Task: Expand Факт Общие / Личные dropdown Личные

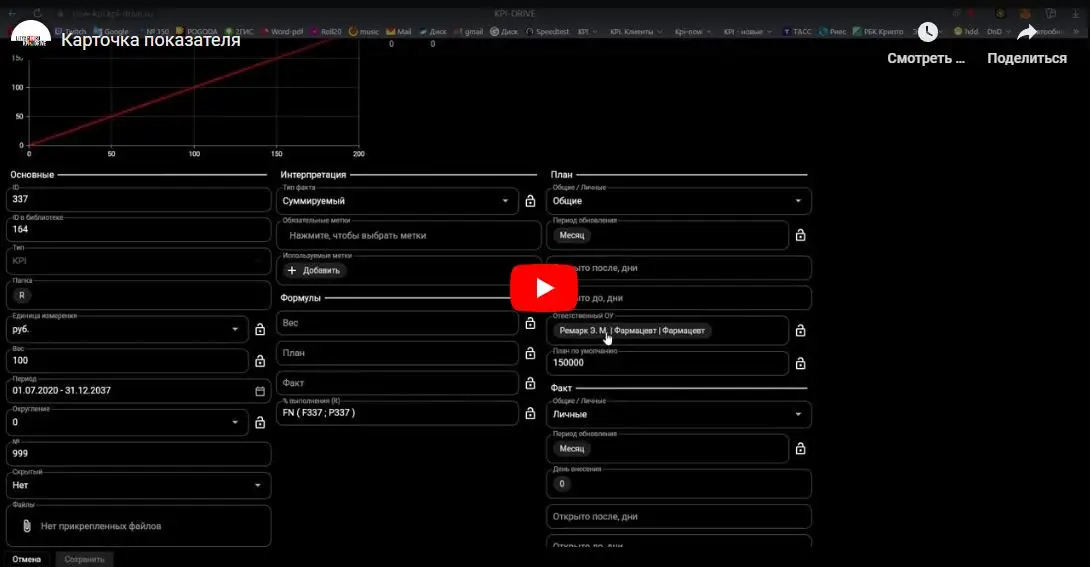Action: [x=679, y=414]
